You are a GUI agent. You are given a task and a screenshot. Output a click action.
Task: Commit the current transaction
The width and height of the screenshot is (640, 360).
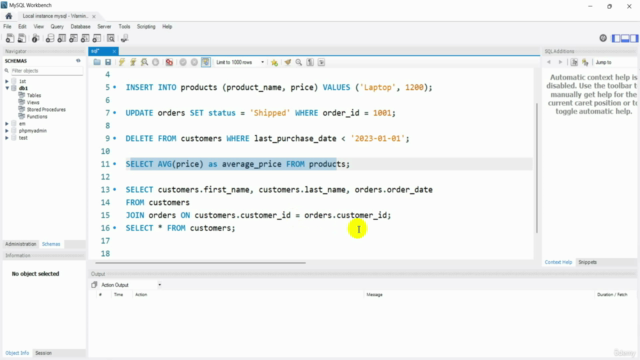pos(183,62)
